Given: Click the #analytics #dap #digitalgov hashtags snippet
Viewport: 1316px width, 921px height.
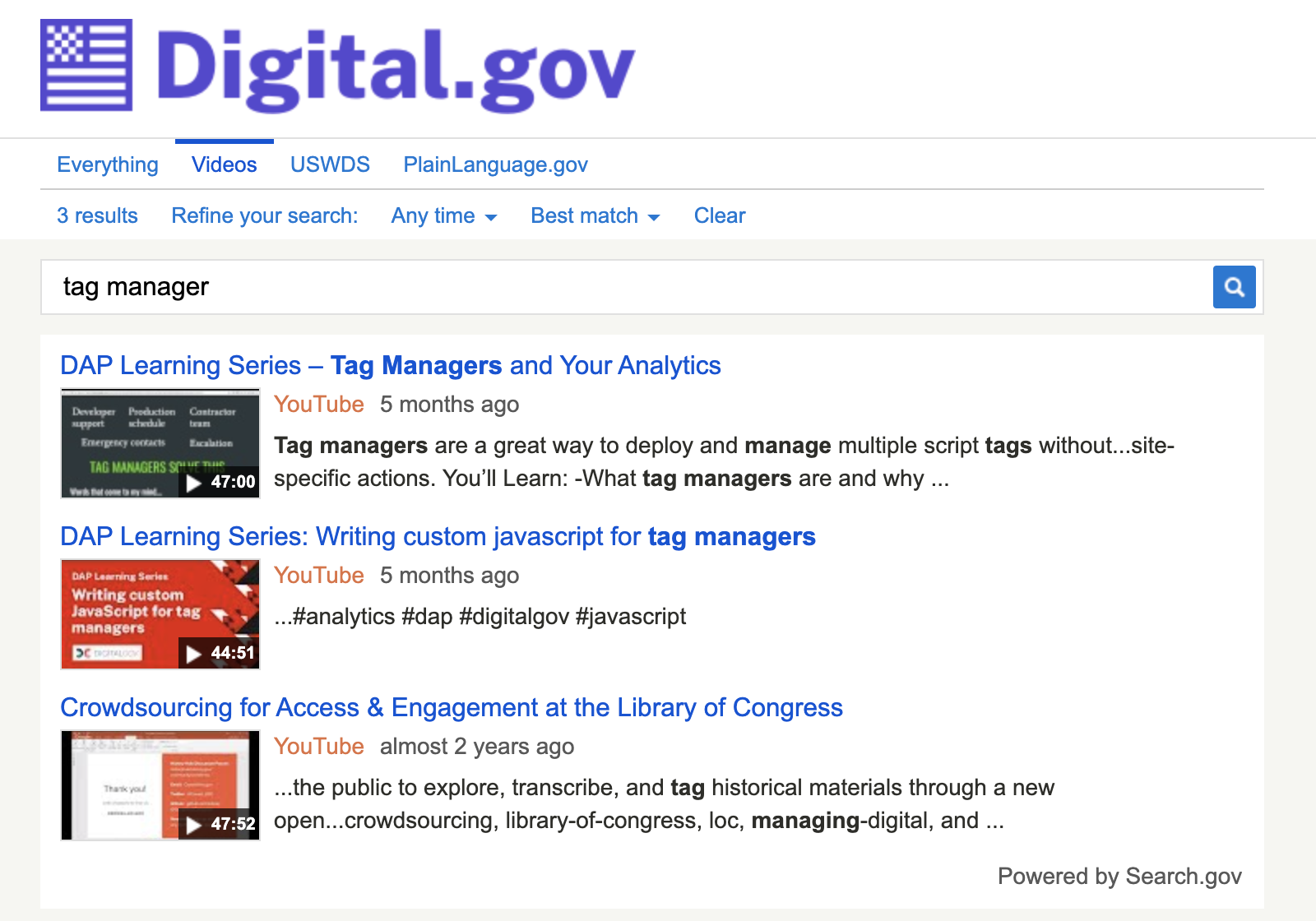Looking at the screenshot, I should click(480, 617).
